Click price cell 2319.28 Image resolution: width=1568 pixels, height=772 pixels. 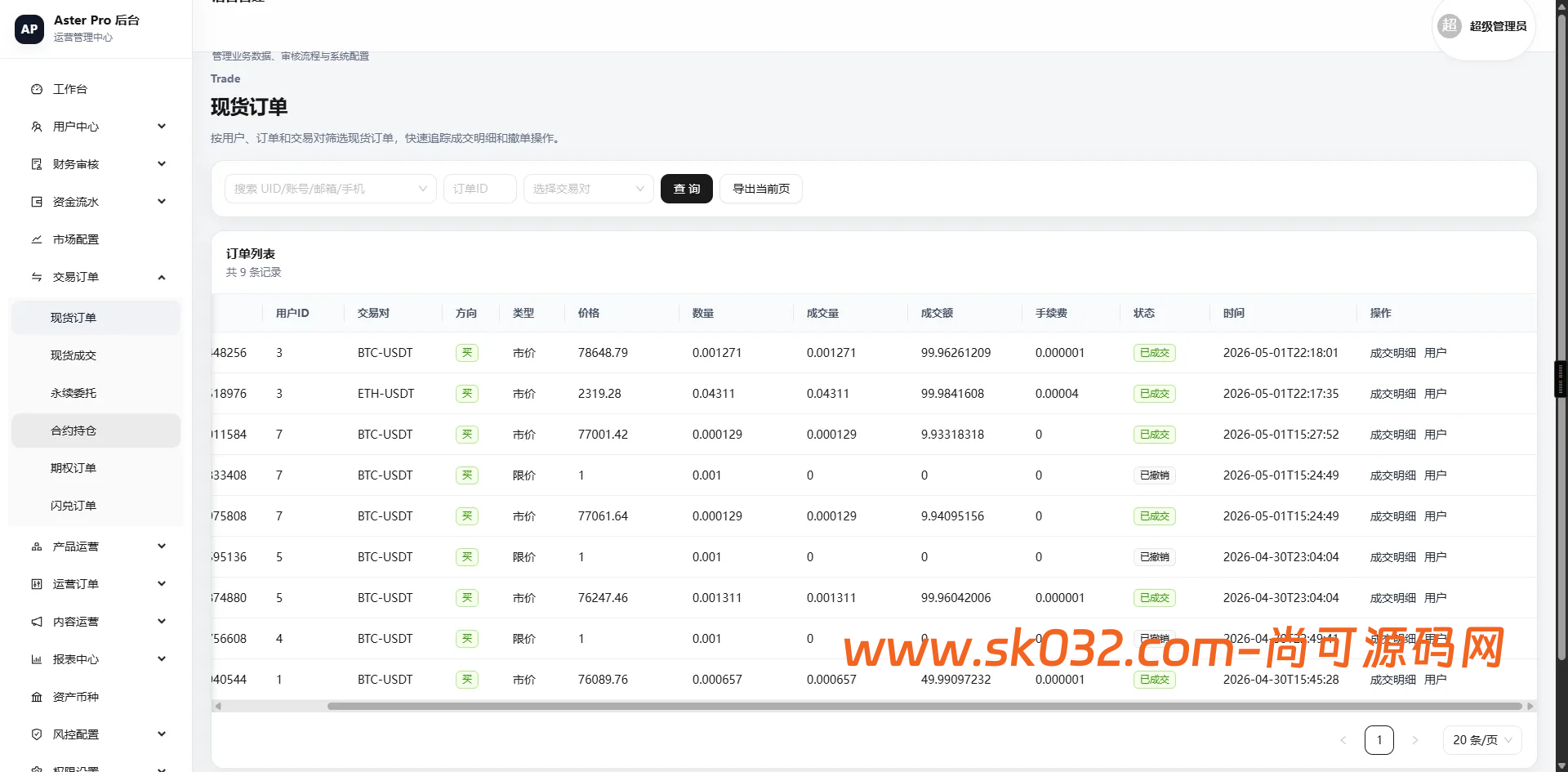tap(599, 394)
